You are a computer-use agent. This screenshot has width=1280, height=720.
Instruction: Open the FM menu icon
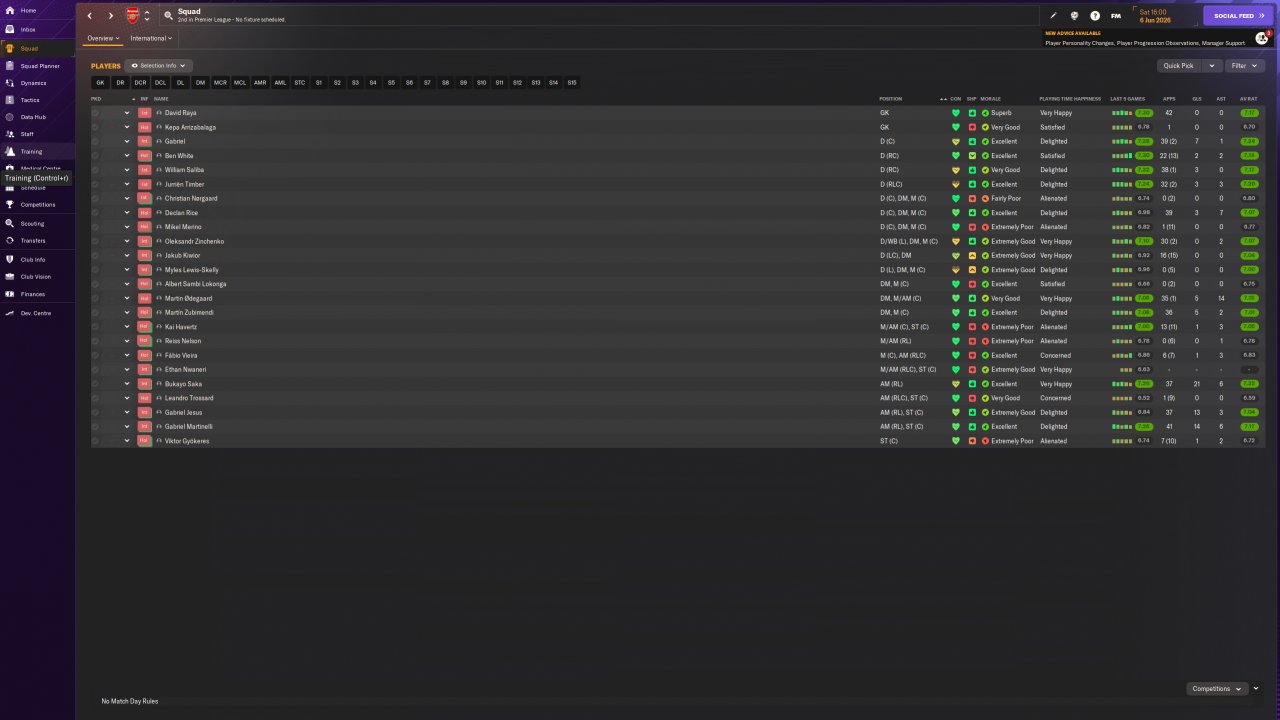(x=1116, y=16)
